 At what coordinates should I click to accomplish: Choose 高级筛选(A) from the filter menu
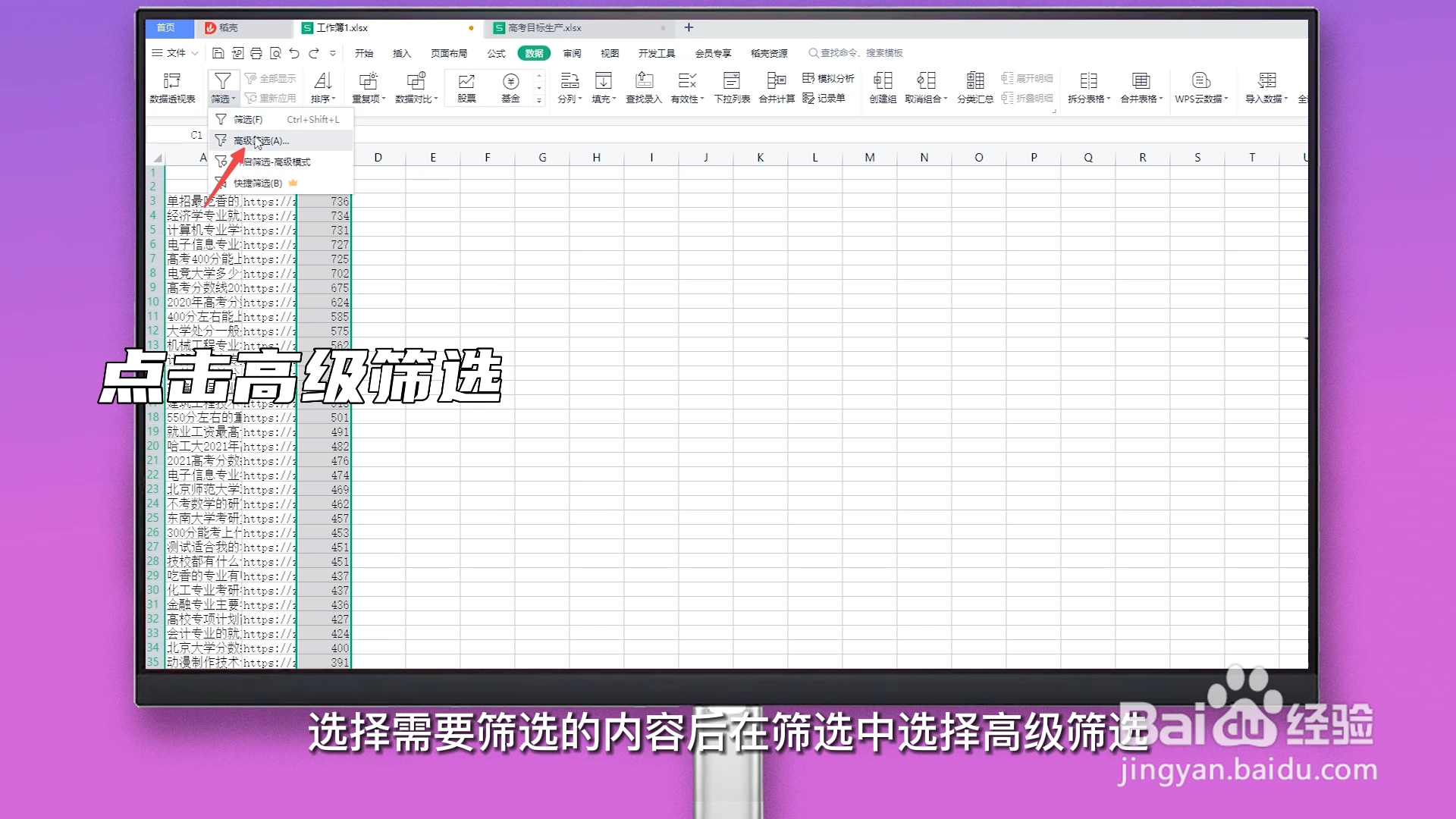(254, 140)
